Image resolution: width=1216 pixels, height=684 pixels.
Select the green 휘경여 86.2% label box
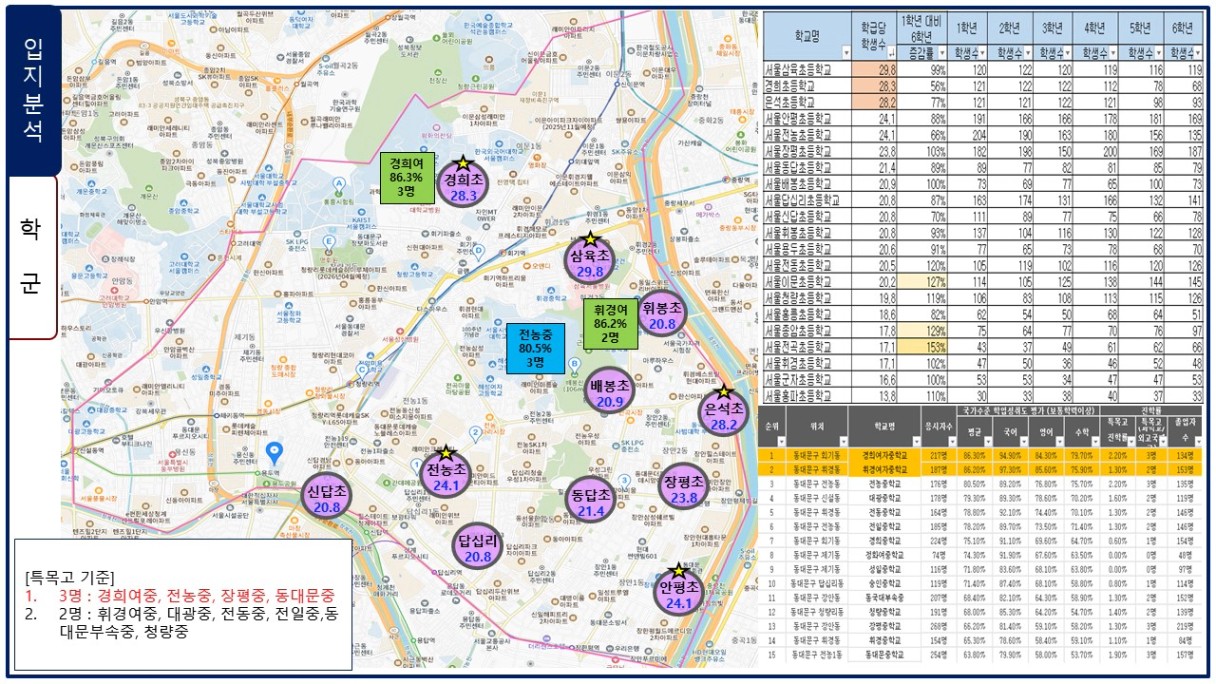[x=612, y=324]
